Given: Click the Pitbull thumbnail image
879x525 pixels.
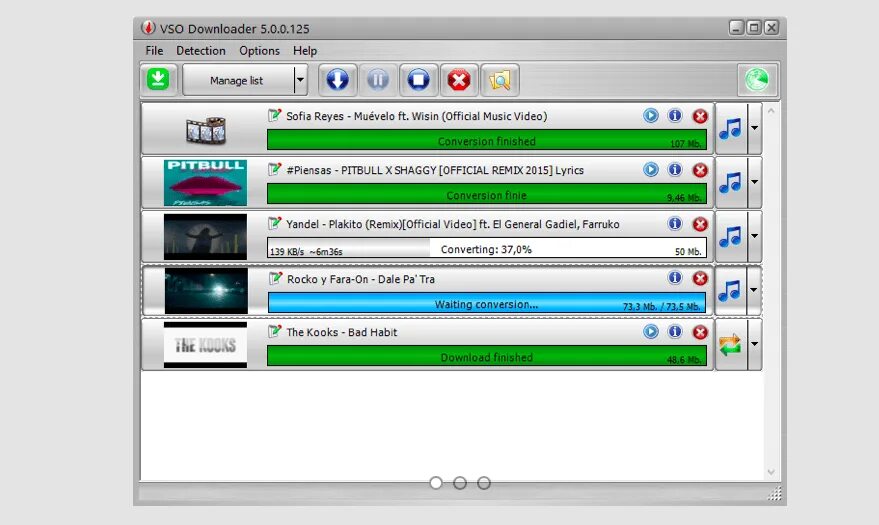Looking at the screenshot, I should tap(205, 183).
